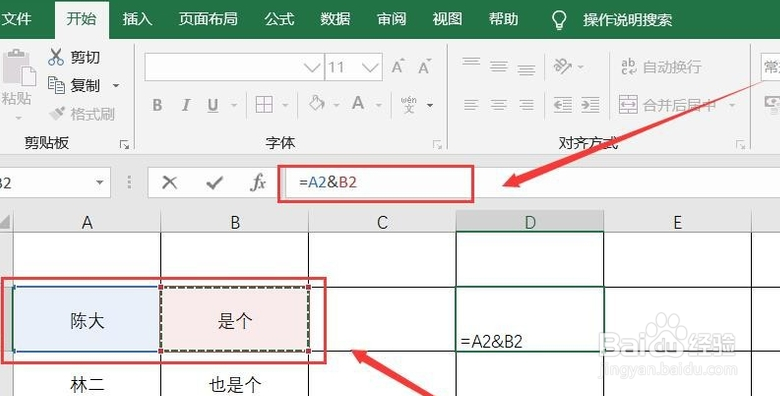Click the Tell Me search (操作说明搜索) box

point(627,20)
